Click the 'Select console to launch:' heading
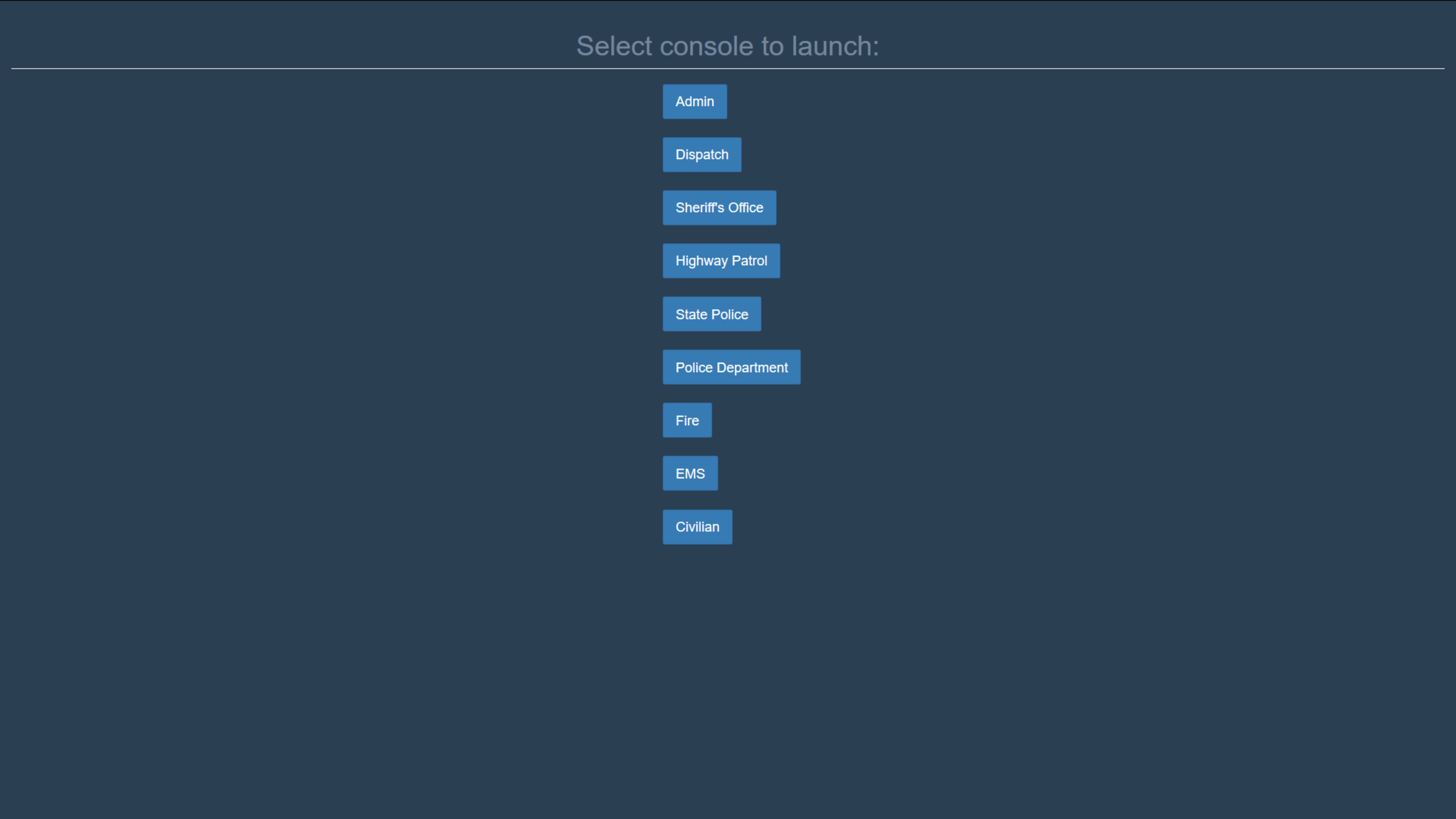The height and width of the screenshot is (819, 1456). [728, 46]
